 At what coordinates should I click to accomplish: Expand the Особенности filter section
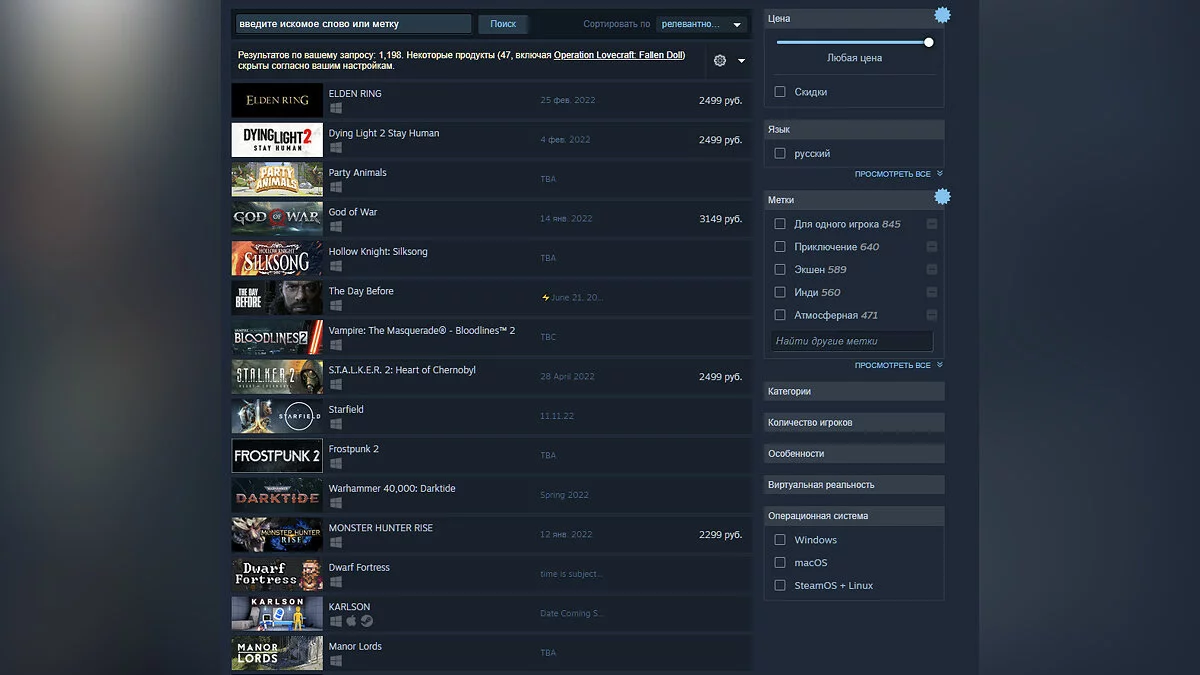click(x=854, y=454)
